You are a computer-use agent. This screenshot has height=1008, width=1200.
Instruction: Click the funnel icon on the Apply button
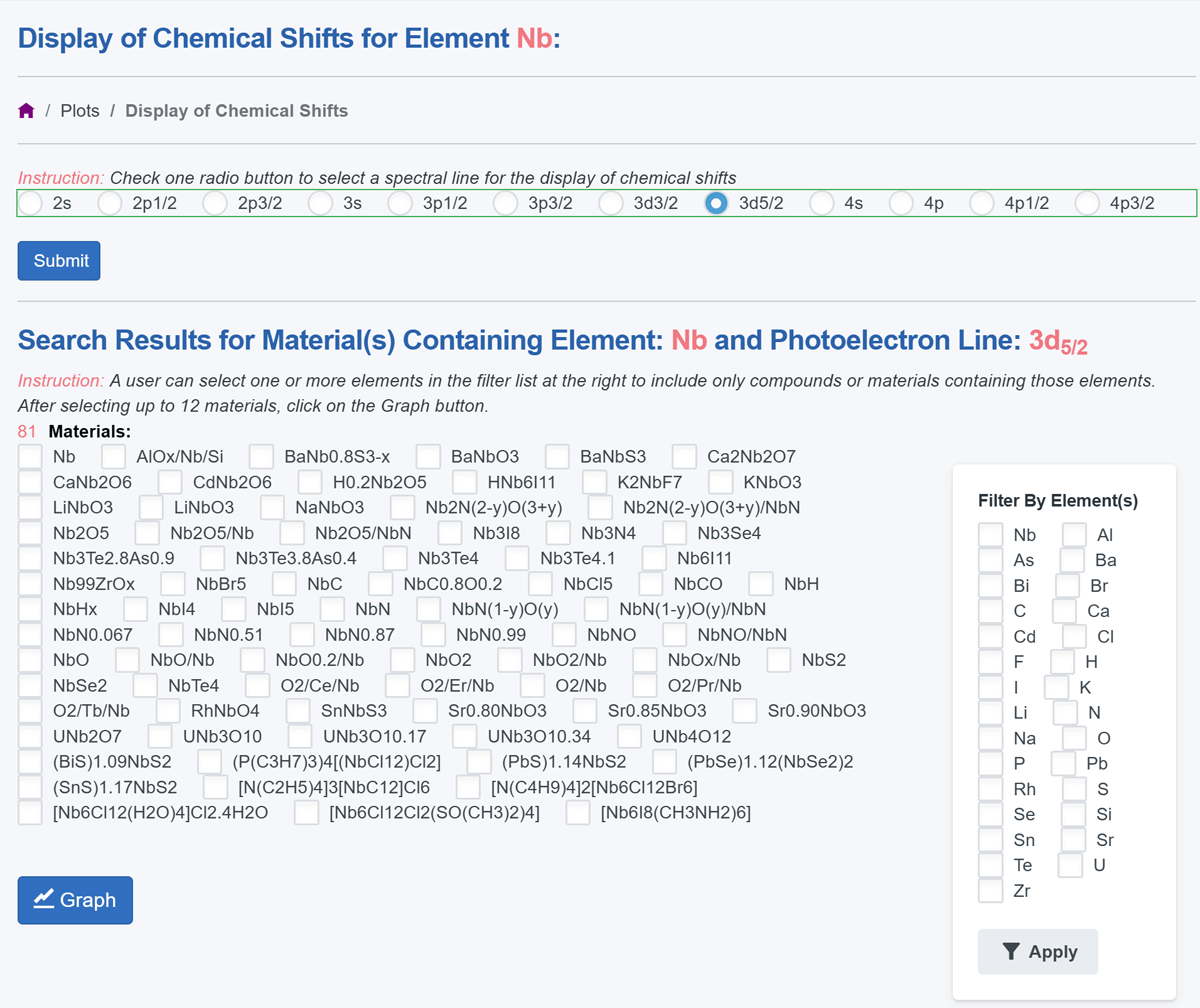tap(1013, 951)
